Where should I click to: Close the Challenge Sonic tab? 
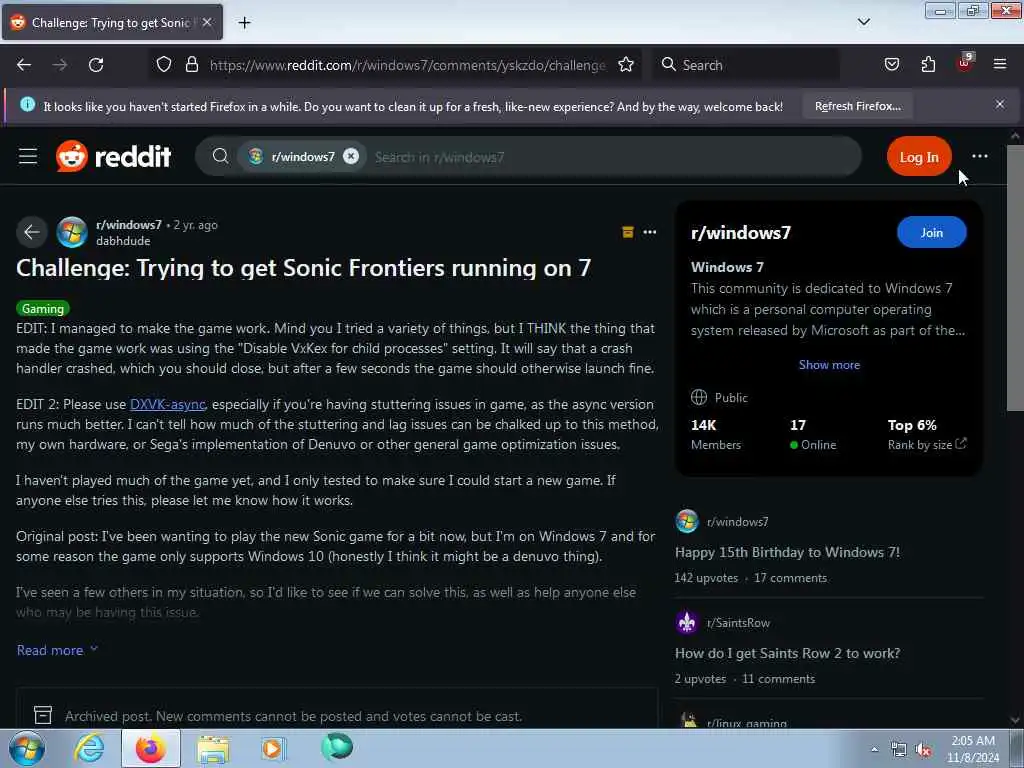pos(207,22)
